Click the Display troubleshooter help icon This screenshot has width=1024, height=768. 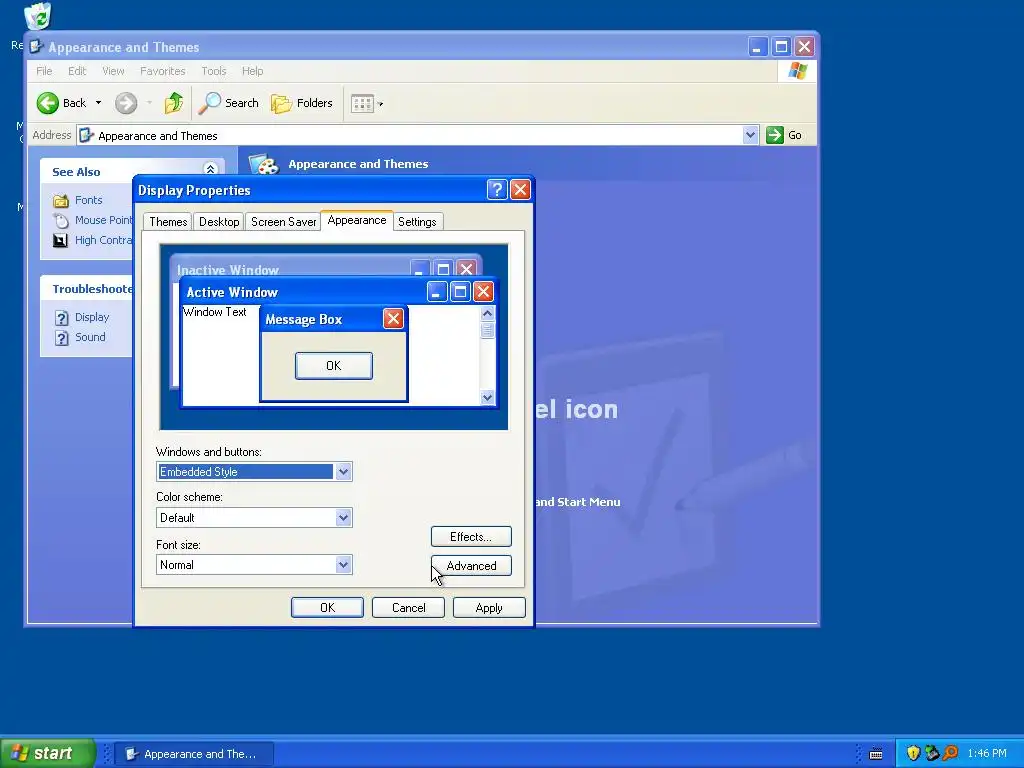61,318
